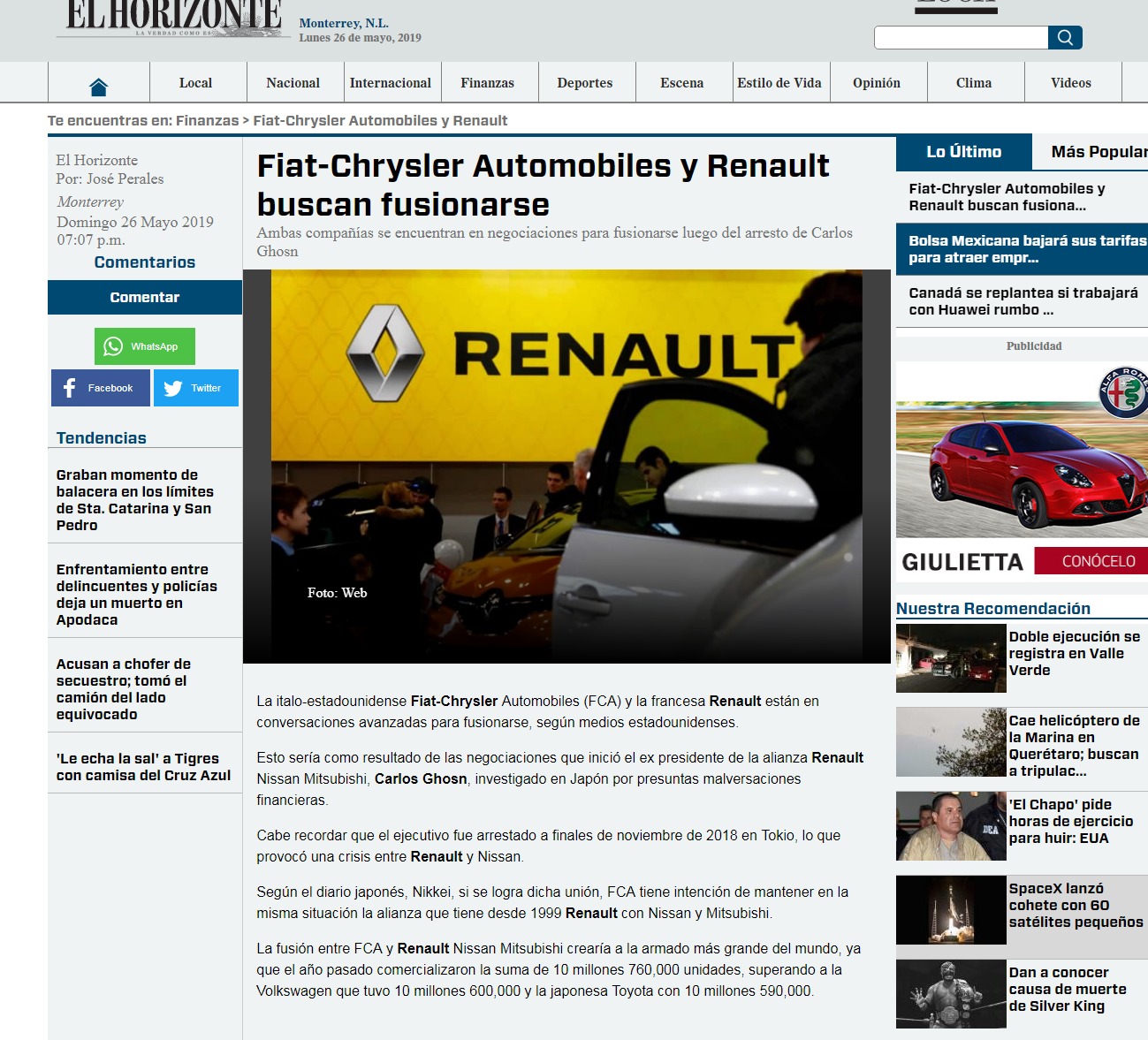Click the Comentar button

[x=145, y=297]
